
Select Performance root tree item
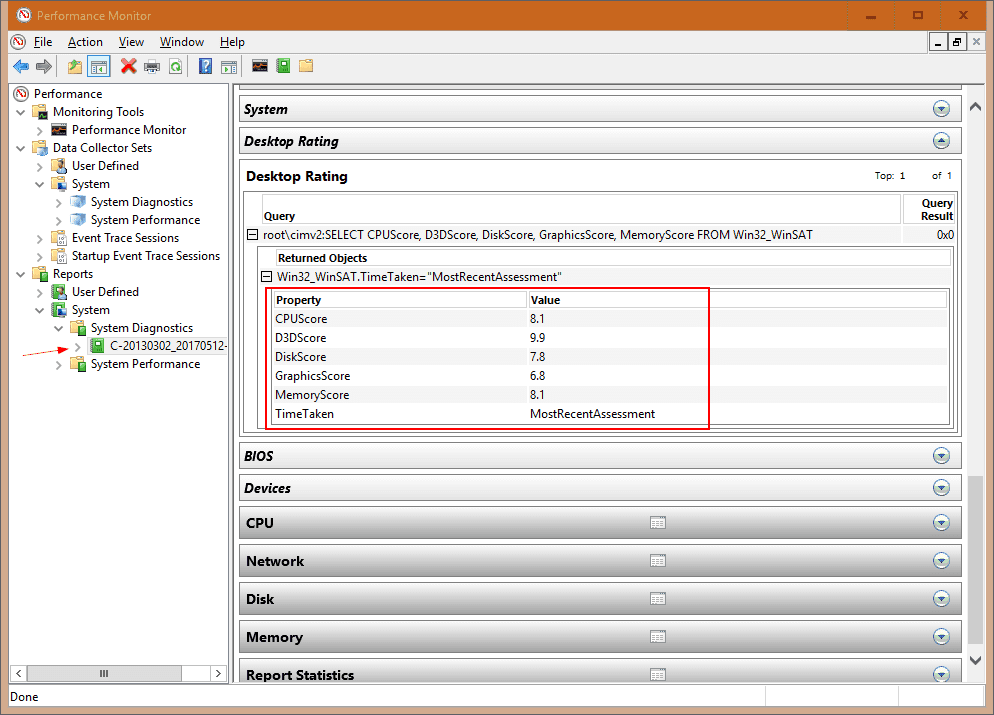[68, 94]
